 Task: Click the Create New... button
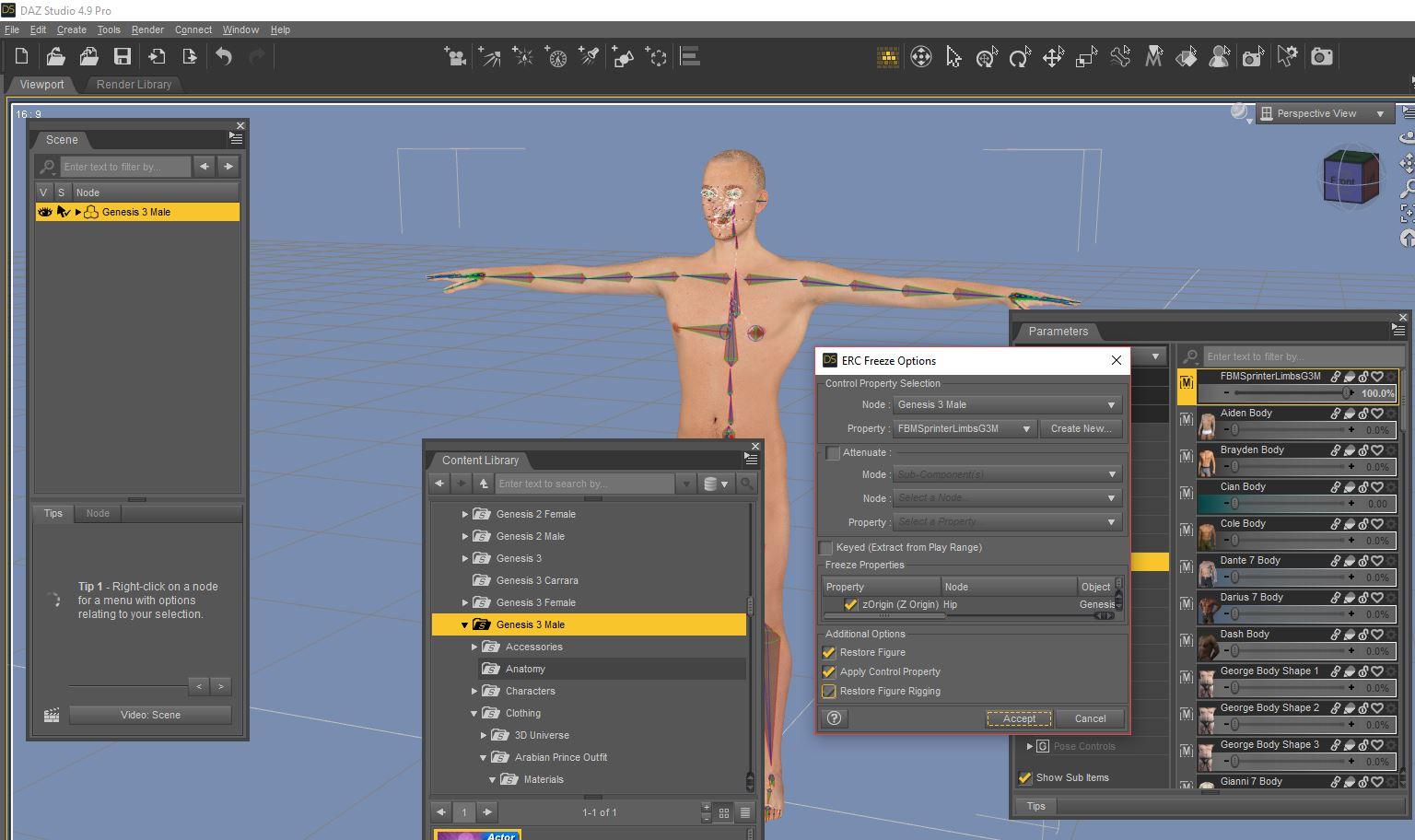pos(1081,428)
